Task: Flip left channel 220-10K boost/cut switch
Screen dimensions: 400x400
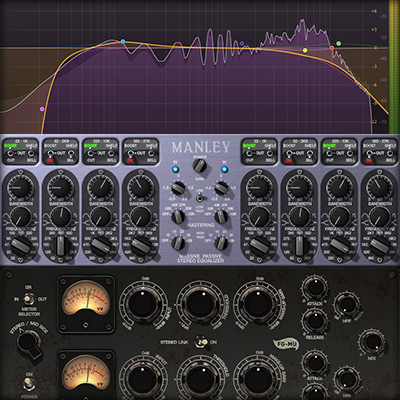Action: pyautogui.click(x=91, y=153)
